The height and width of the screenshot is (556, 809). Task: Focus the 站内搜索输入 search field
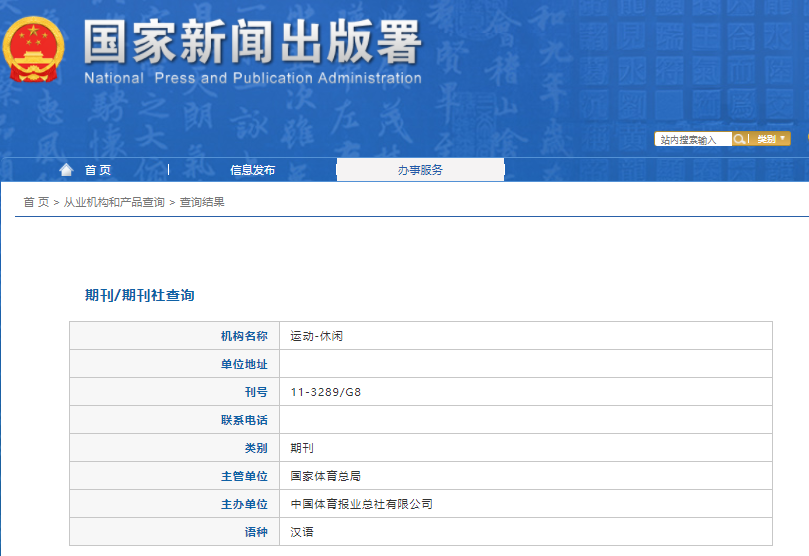pos(693,139)
